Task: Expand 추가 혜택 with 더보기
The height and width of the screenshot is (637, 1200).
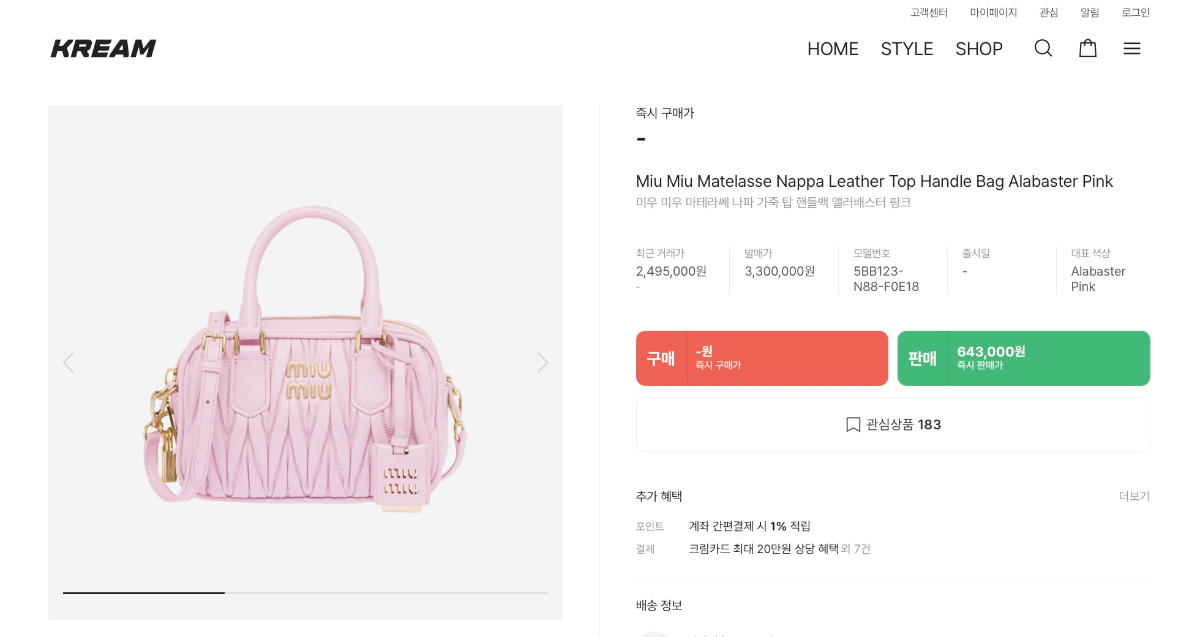Action: (1134, 496)
